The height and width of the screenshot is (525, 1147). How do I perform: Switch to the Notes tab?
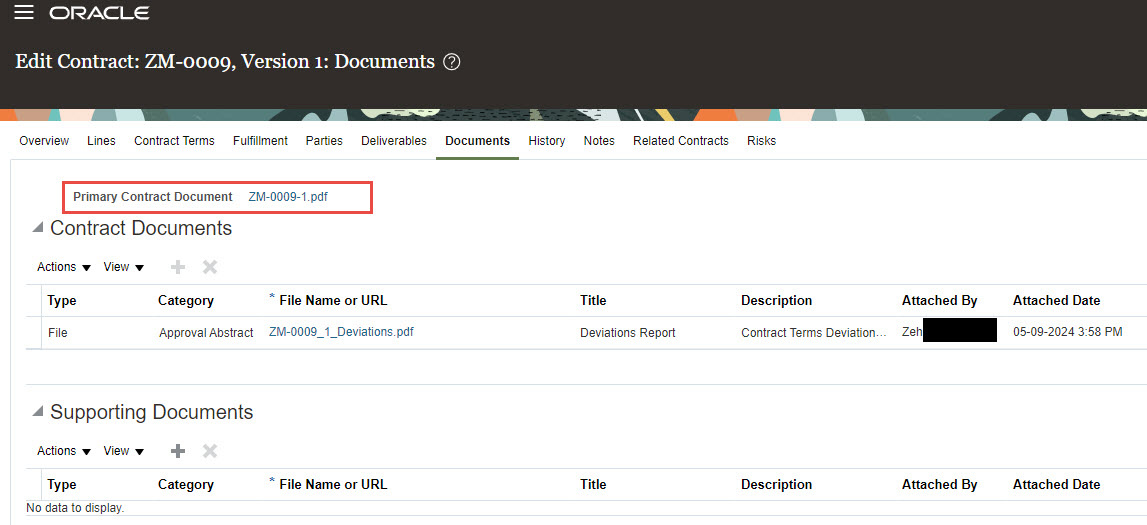(x=599, y=140)
